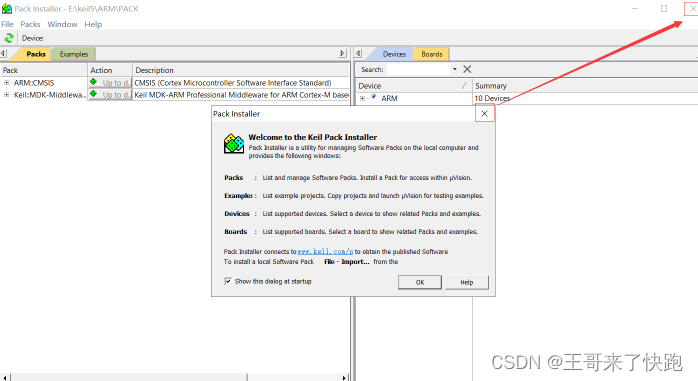This screenshot has width=698, height=381.
Task: Click green diamond icon in Keil:MDK-Middleware row
Action: coord(93,93)
